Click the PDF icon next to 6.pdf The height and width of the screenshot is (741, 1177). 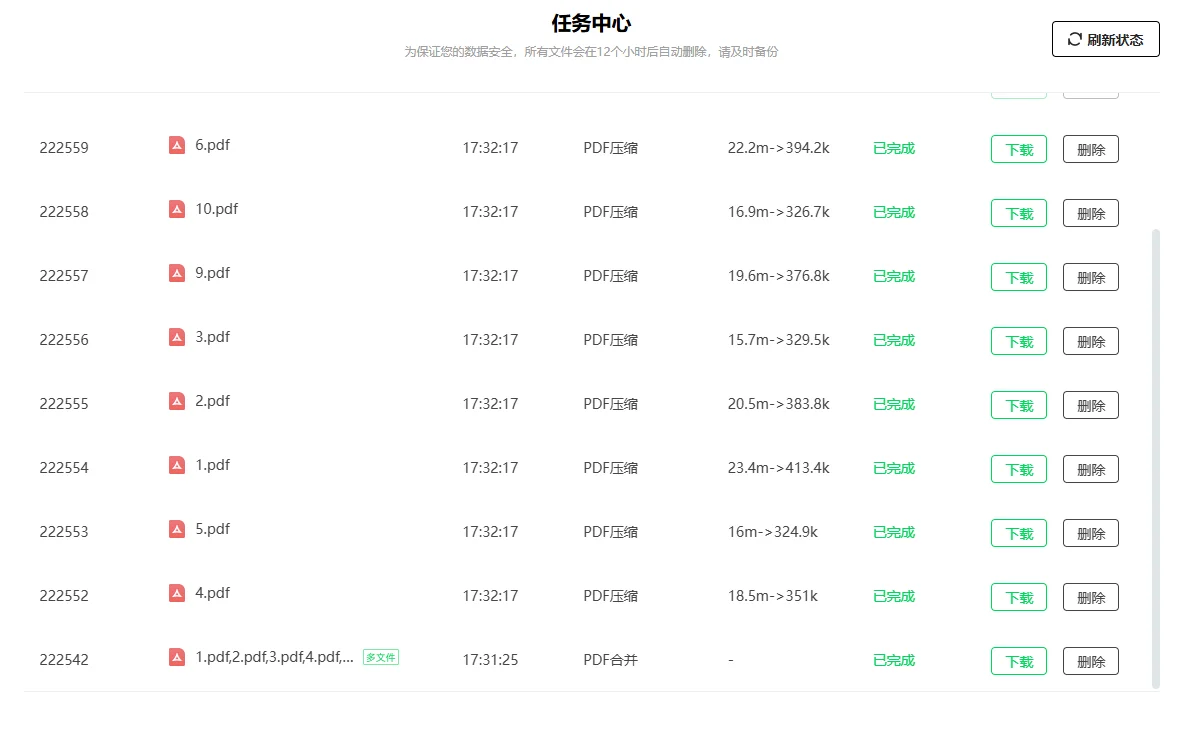(176, 145)
